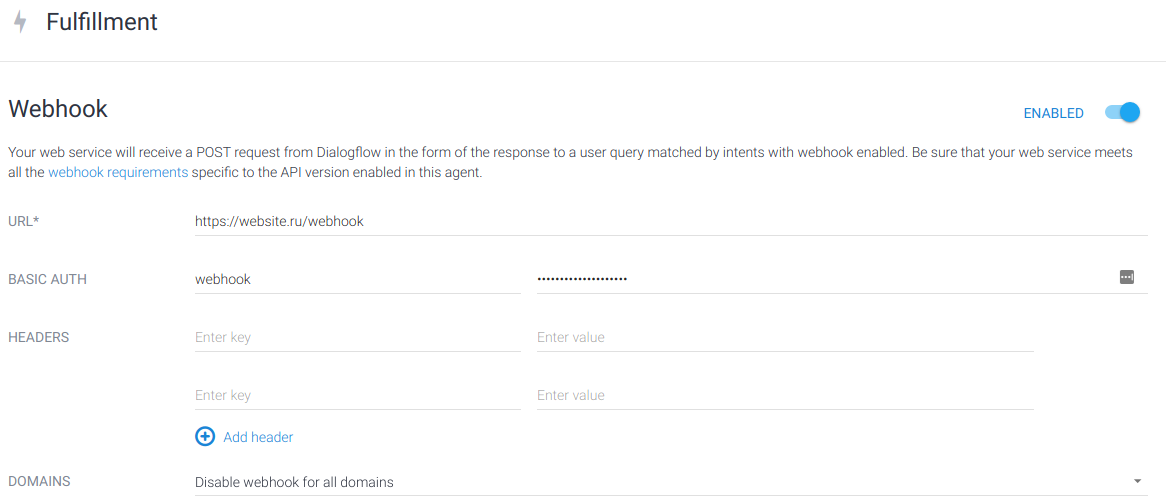Image resolution: width=1166 pixels, height=497 pixels.
Task: Focus the first header Enter value field
Action: (x=784, y=337)
